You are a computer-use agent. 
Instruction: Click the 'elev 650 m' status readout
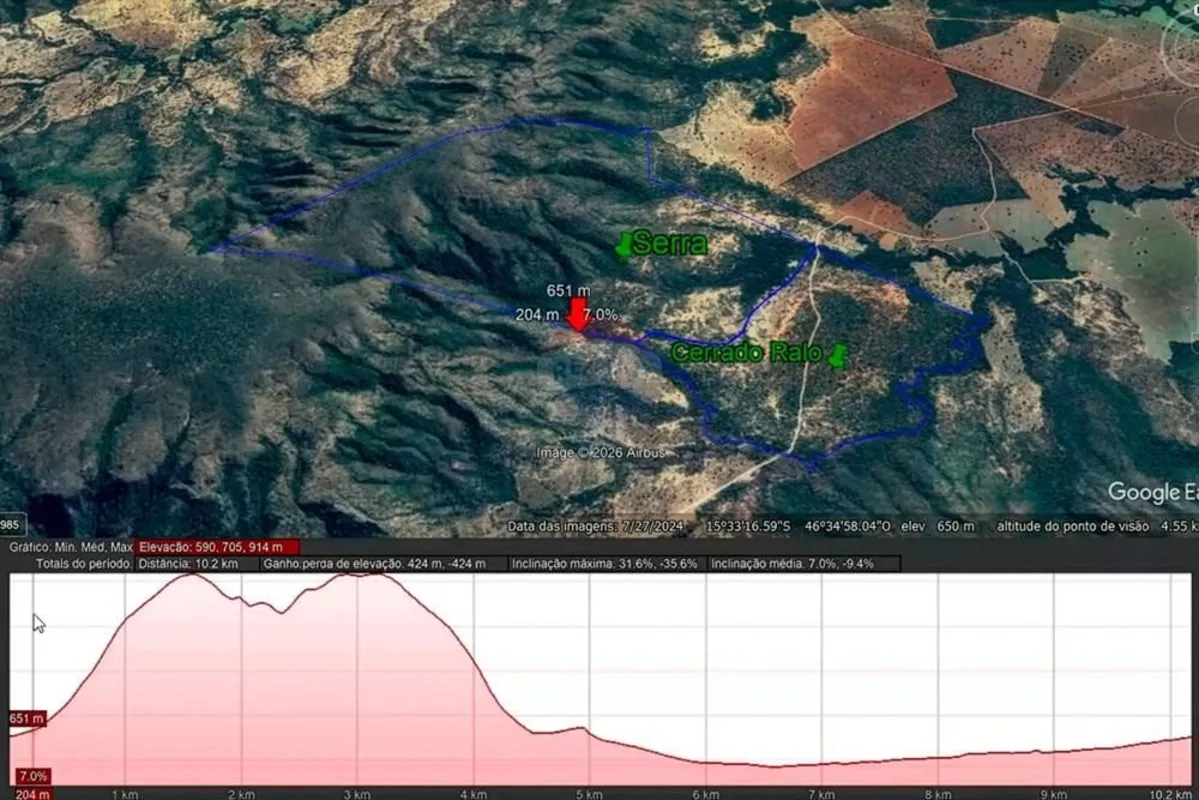[x=937, y=526]
